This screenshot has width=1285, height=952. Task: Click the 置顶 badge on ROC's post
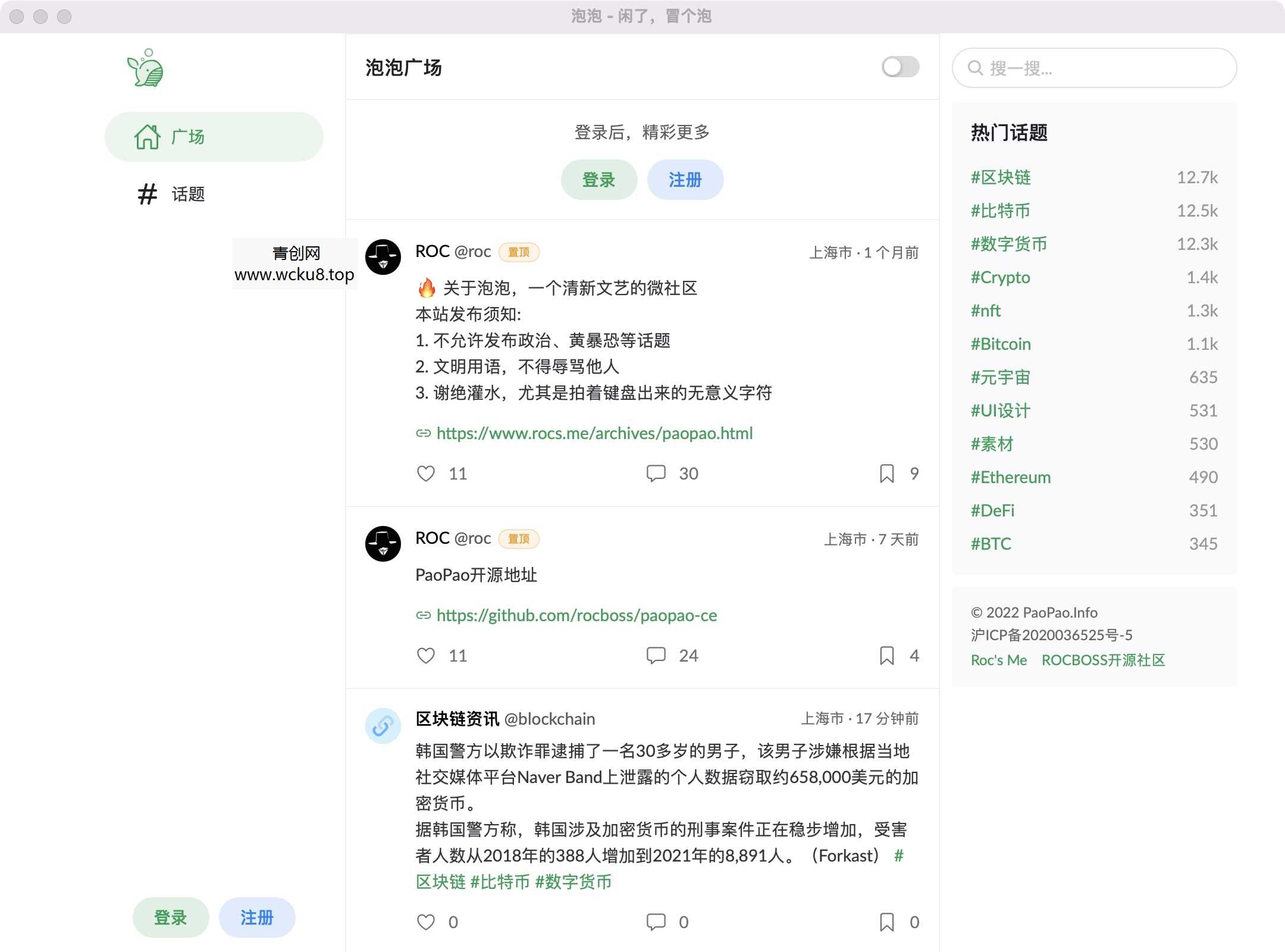click(x=518, y=252)
